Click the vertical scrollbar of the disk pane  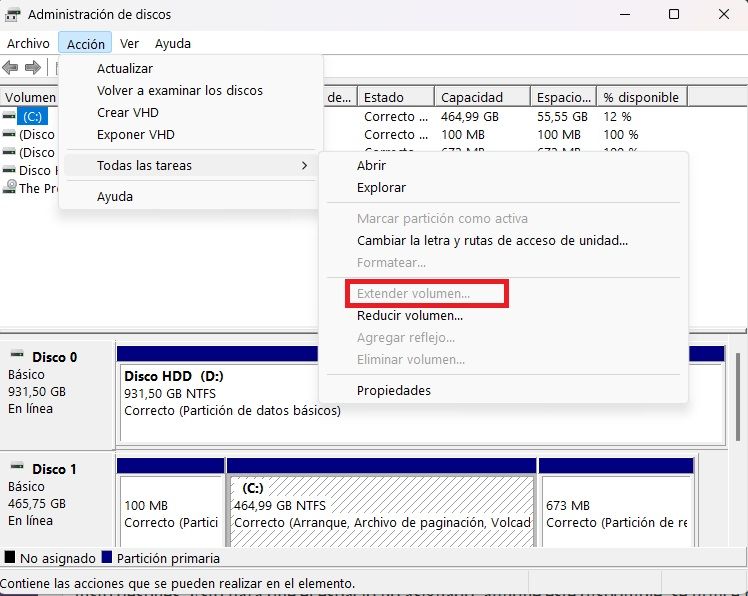(x=738, y=397)
